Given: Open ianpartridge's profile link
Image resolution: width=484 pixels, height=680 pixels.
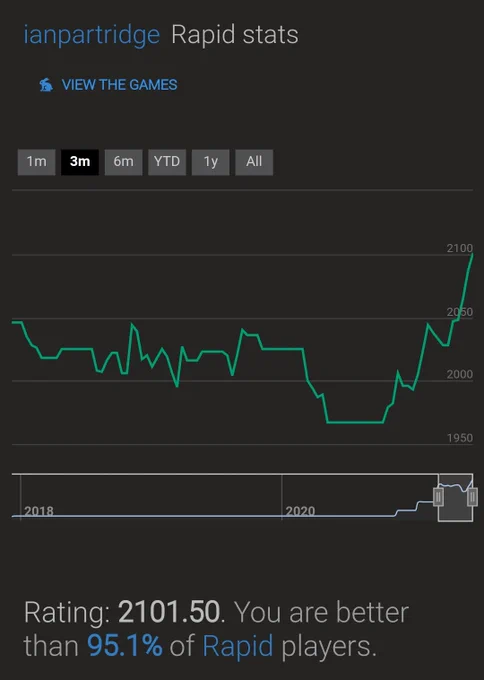Looking at the screenshot, I should 92,36.
